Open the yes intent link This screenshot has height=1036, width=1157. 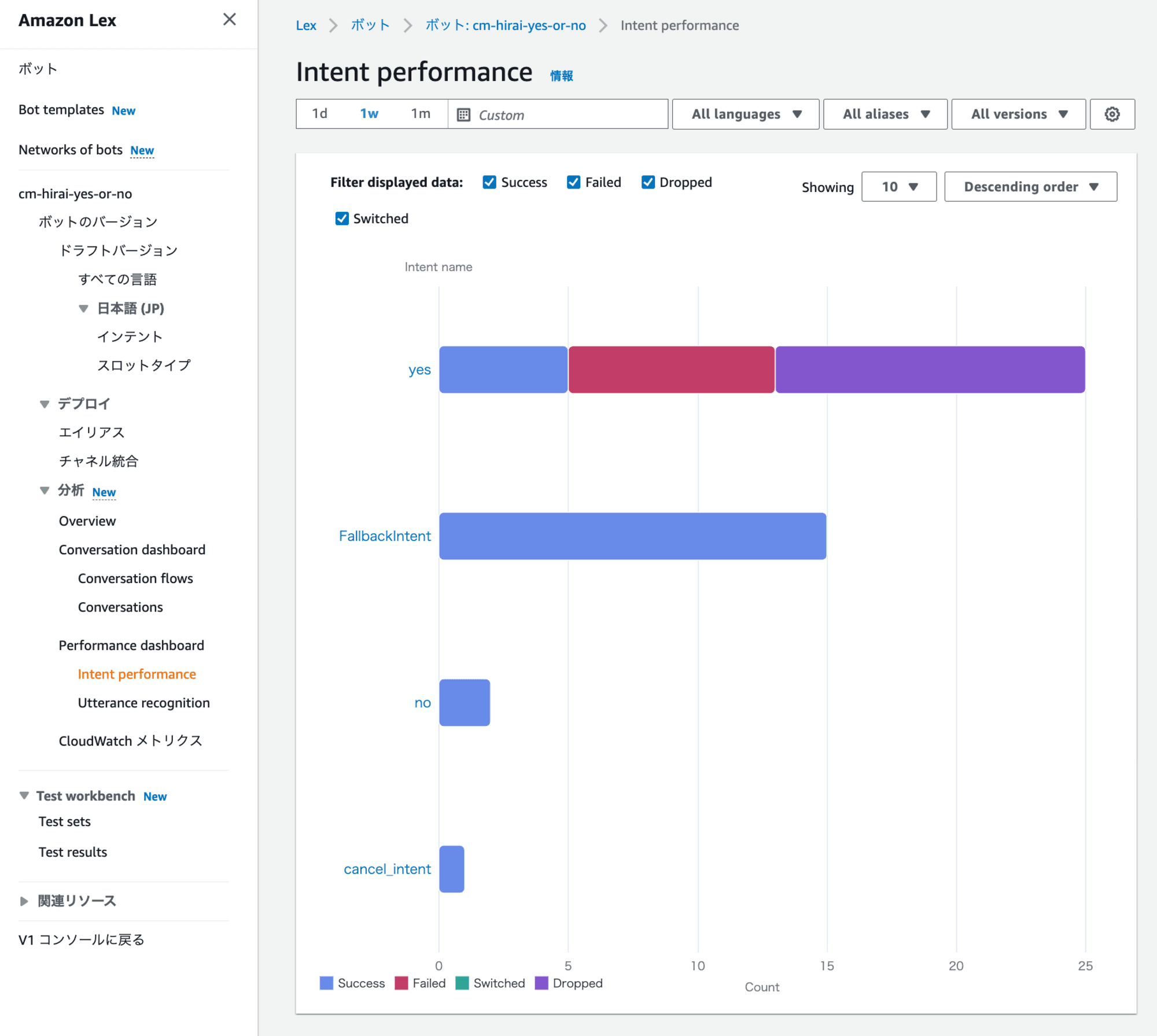pyautogui.click(x=419, y=370)
